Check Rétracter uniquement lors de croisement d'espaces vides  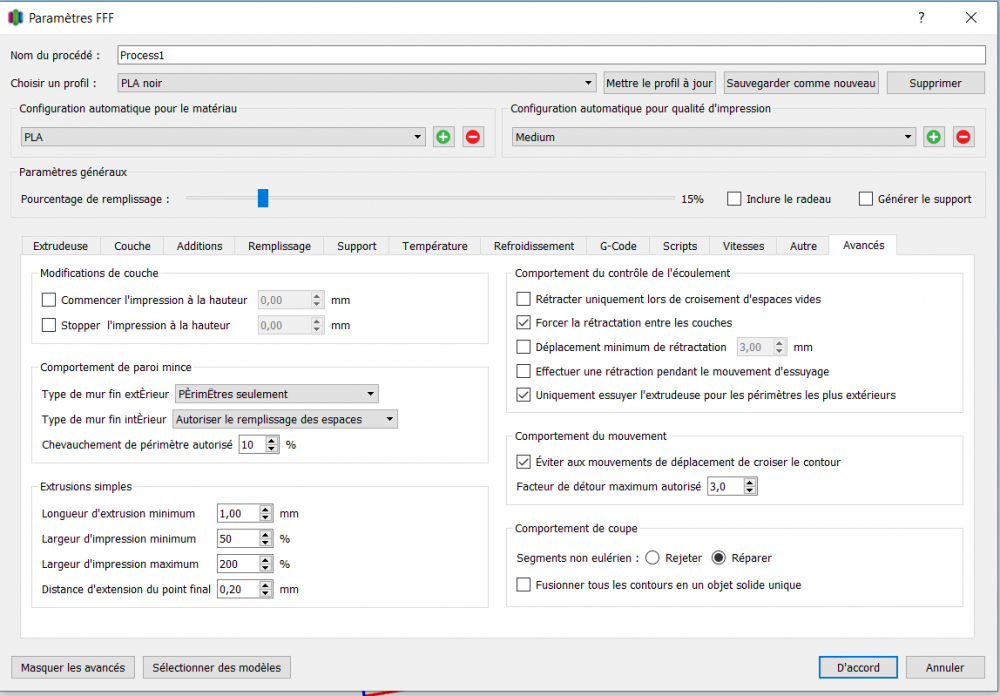click(x=524, y=299)
